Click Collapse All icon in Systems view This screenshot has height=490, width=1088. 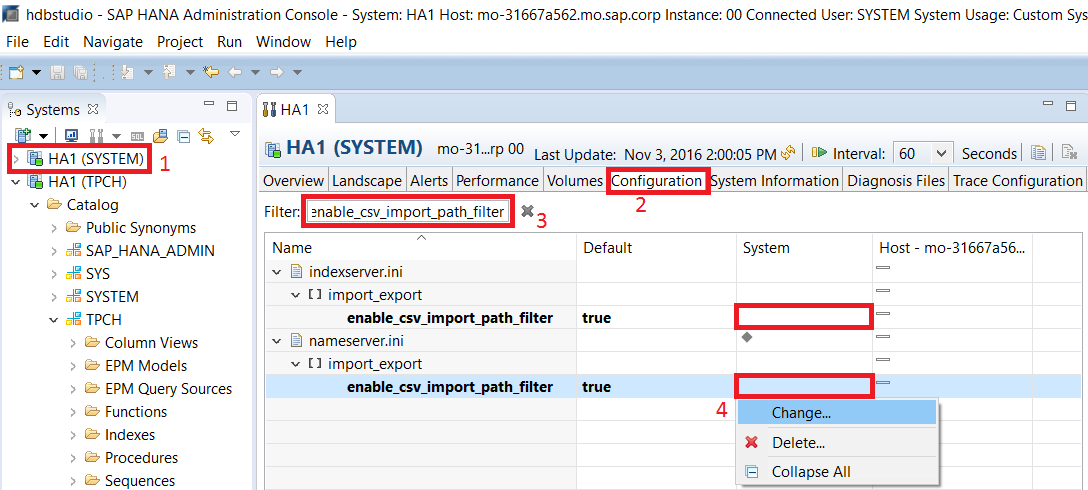183,135
